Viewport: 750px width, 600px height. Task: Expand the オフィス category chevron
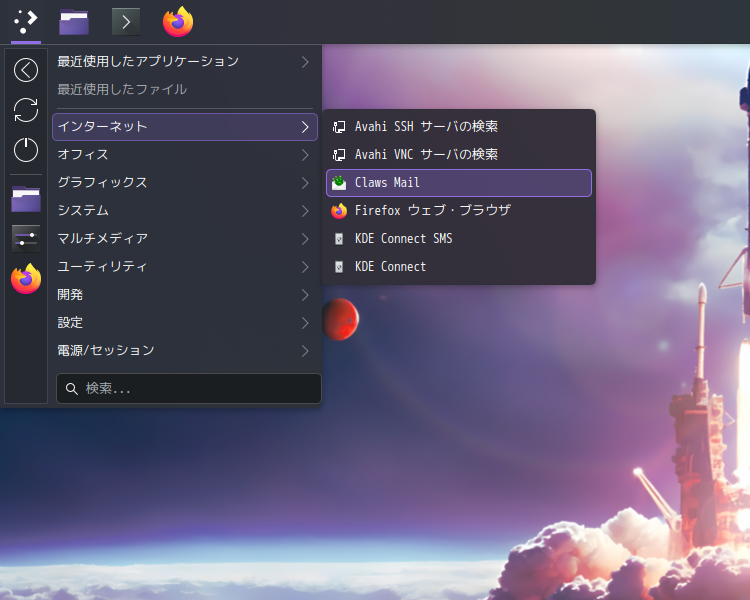pyautogui.click(x=305, y=155)
